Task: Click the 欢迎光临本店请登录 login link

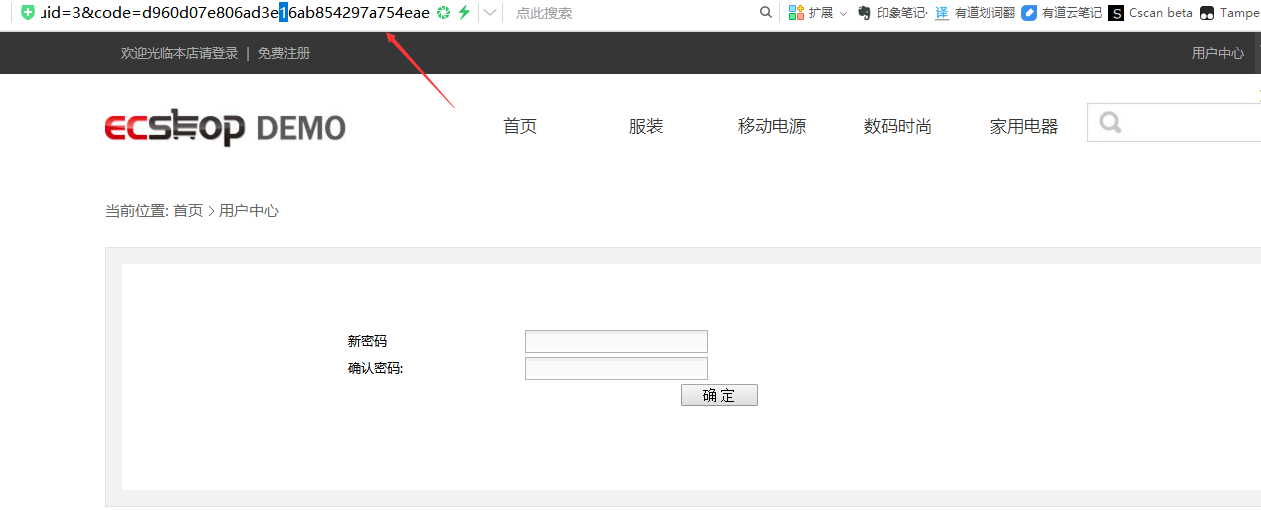Action: tap(179, 53)
